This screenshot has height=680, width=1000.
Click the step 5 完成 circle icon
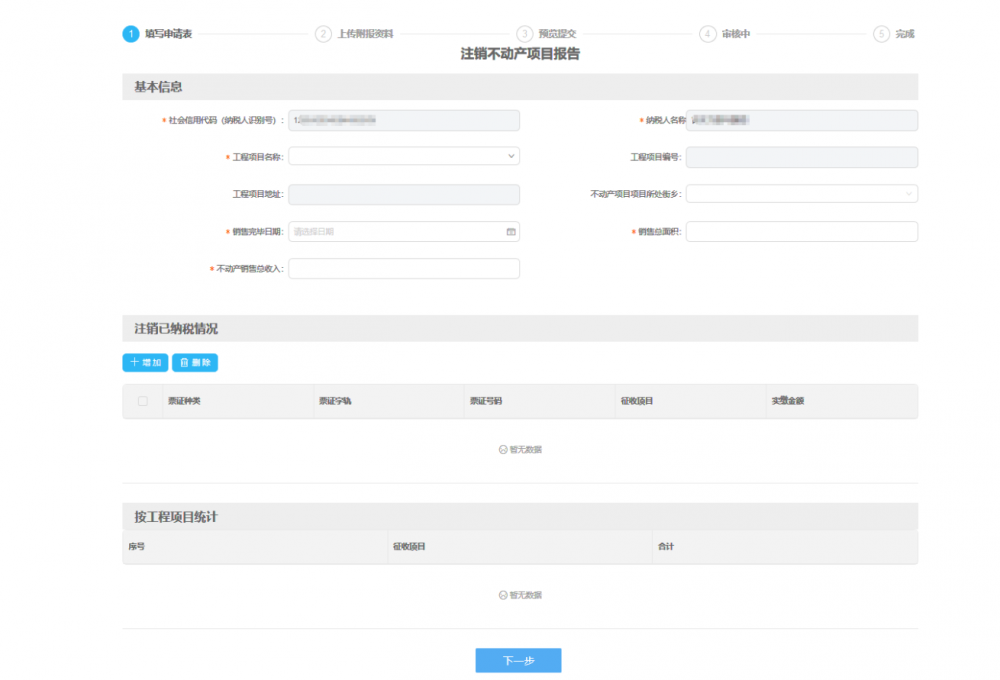[881, 34]
